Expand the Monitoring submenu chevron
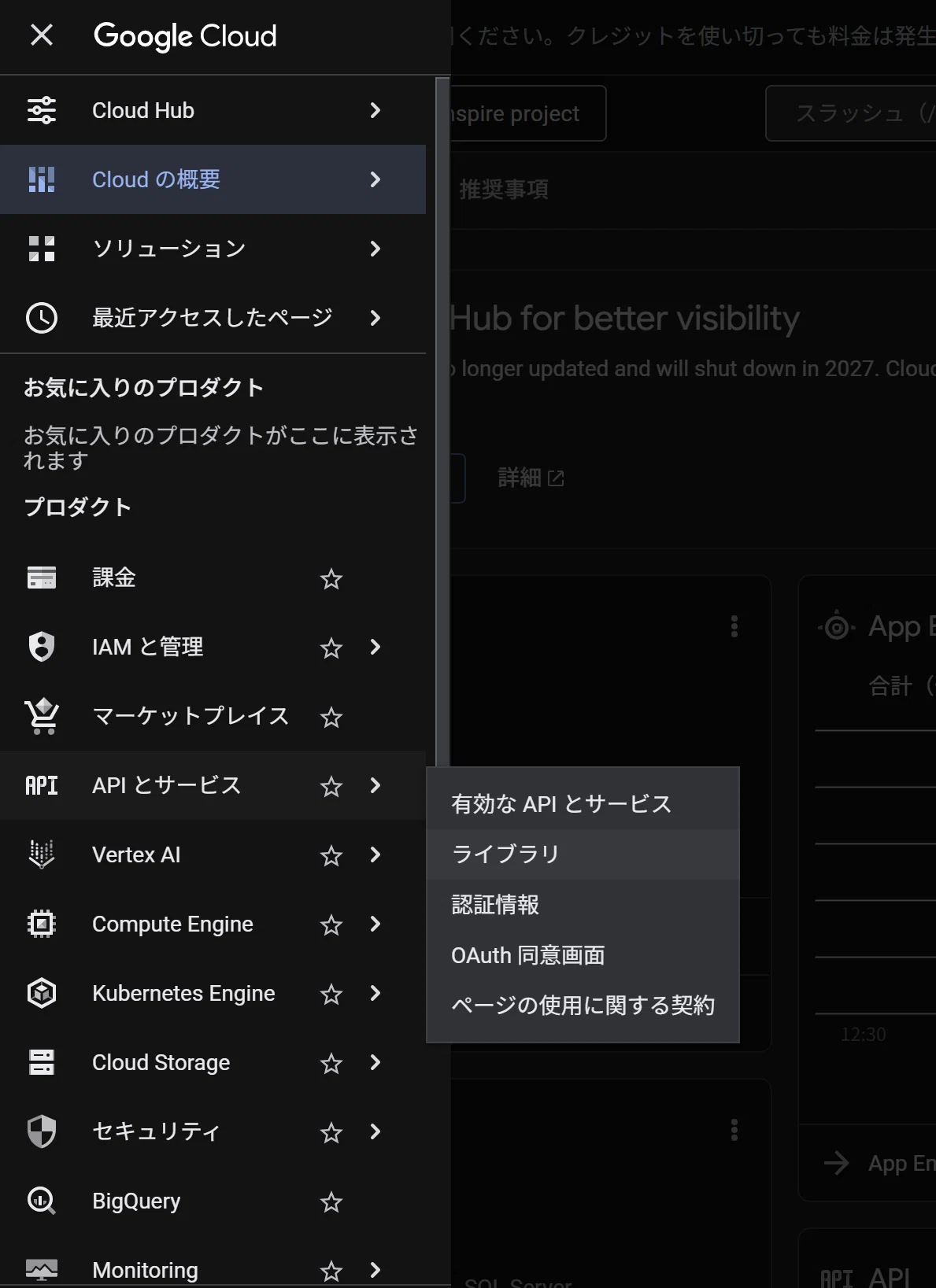 pos(376,1270)
